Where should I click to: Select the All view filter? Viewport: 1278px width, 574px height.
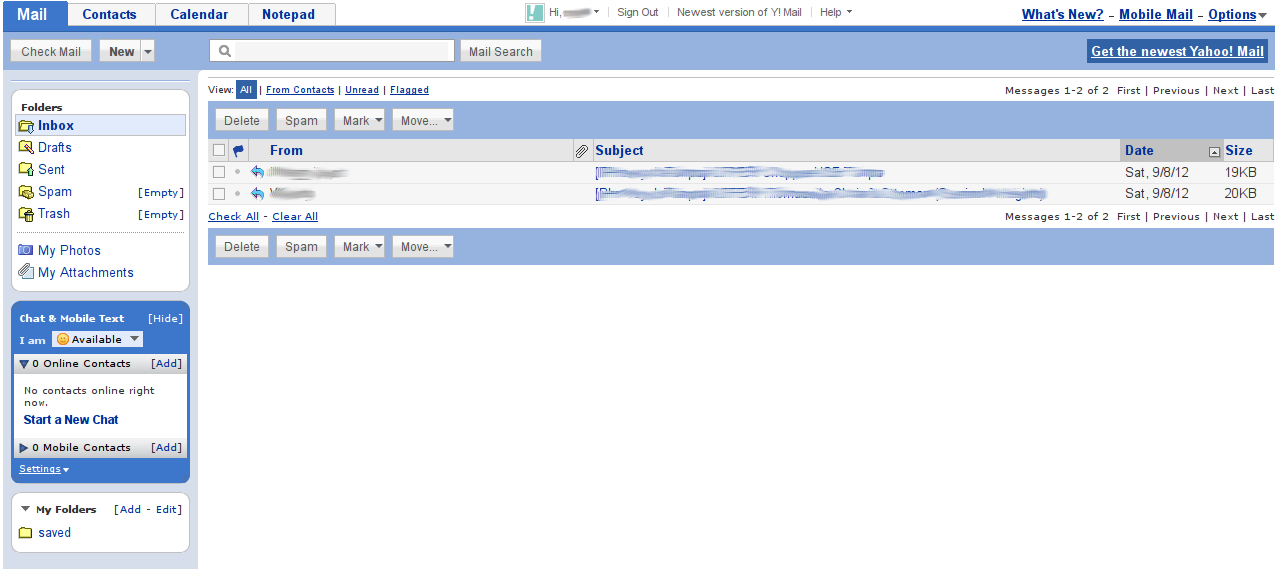click(246, 90)
